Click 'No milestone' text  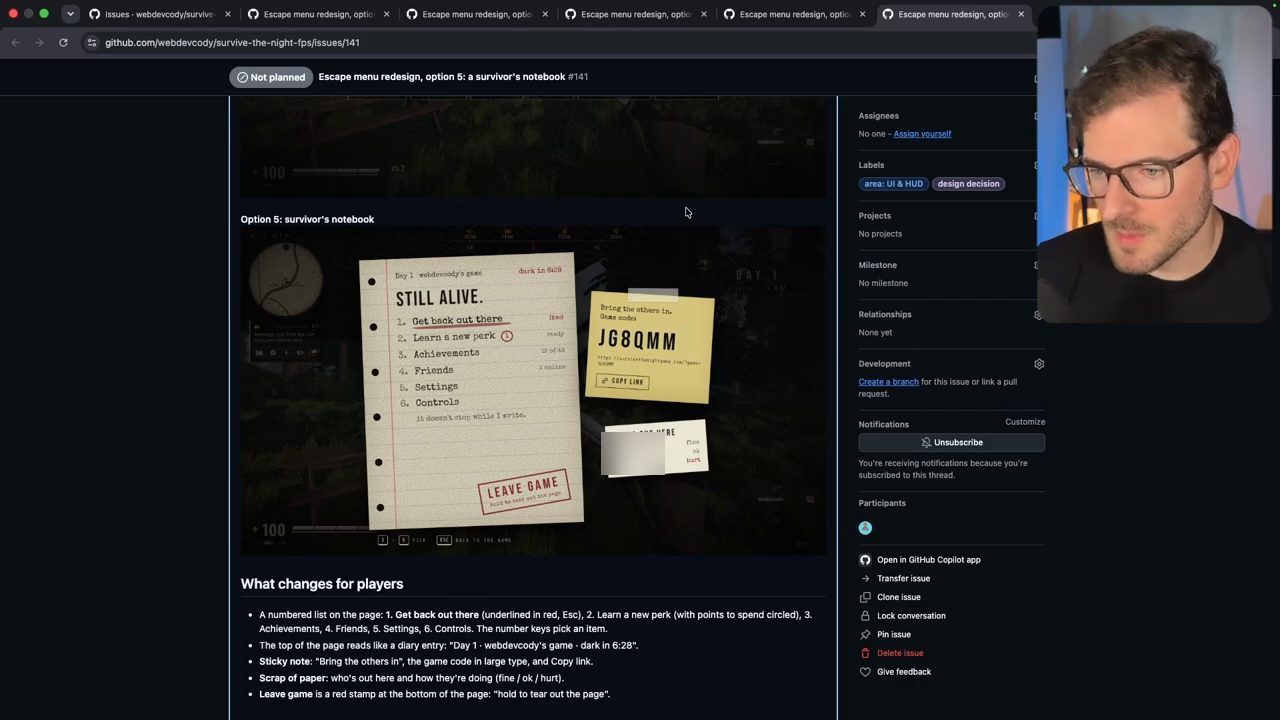(x=883, y=283)
